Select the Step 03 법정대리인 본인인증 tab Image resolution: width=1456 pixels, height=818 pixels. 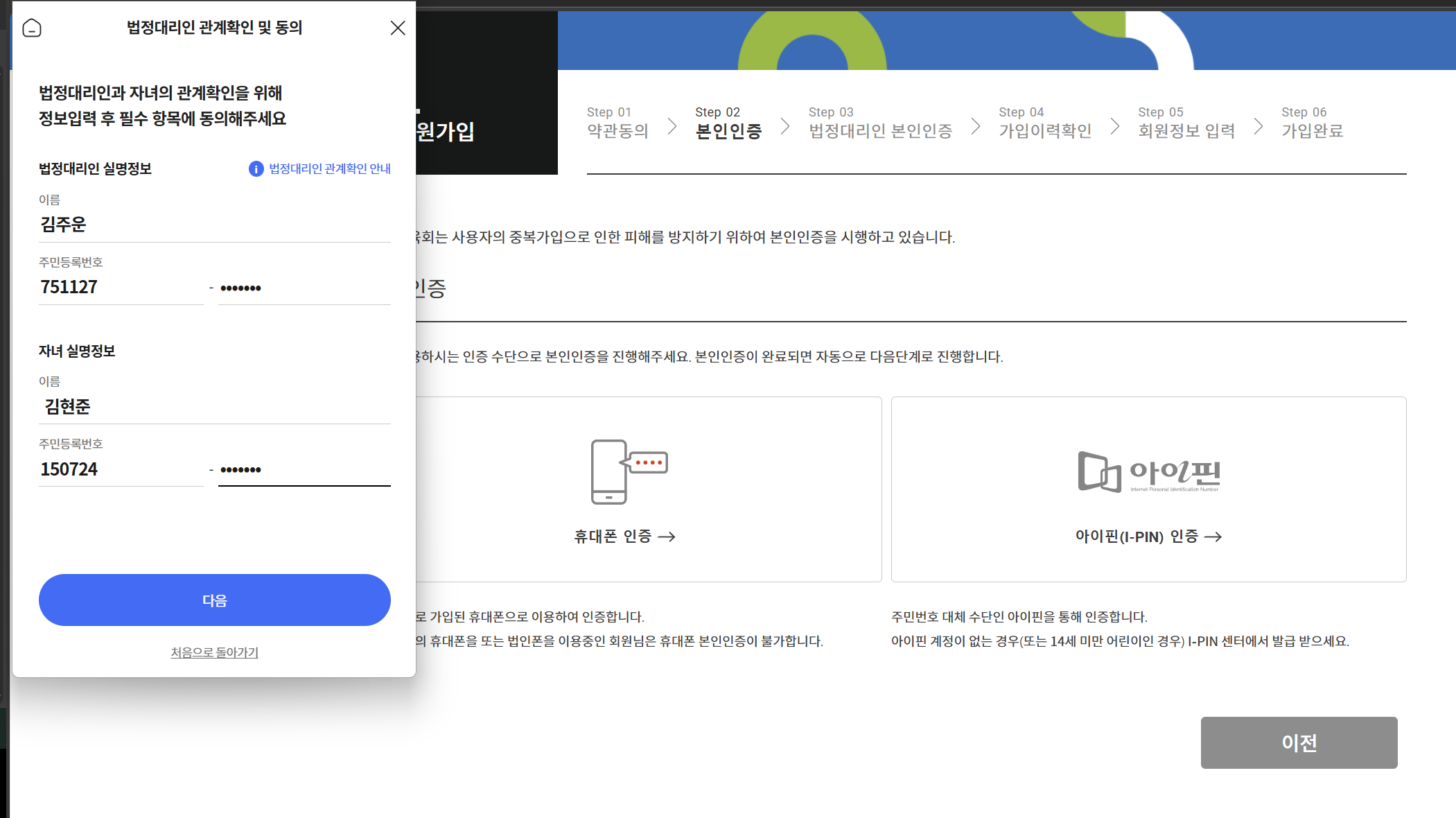pos(880,123)
